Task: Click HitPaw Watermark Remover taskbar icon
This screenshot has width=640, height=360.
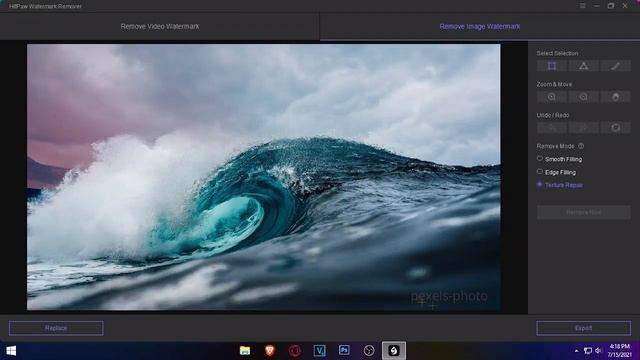Action: [394, 351]
